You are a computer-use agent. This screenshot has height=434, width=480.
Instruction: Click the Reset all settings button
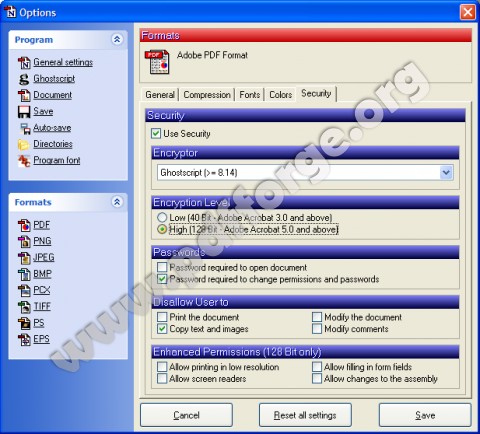[305, 415]
